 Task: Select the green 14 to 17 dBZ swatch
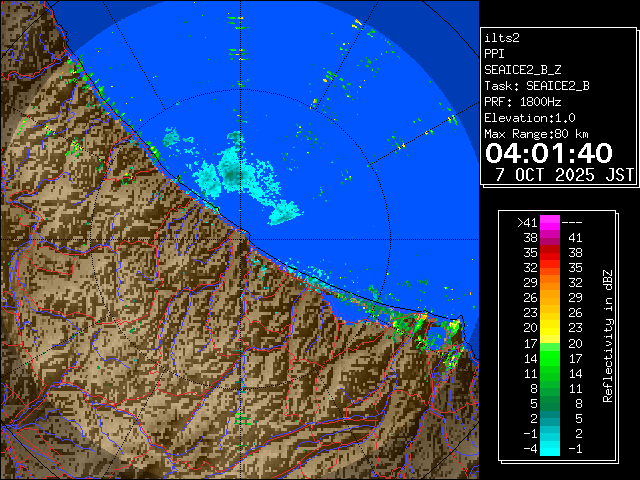550,357
